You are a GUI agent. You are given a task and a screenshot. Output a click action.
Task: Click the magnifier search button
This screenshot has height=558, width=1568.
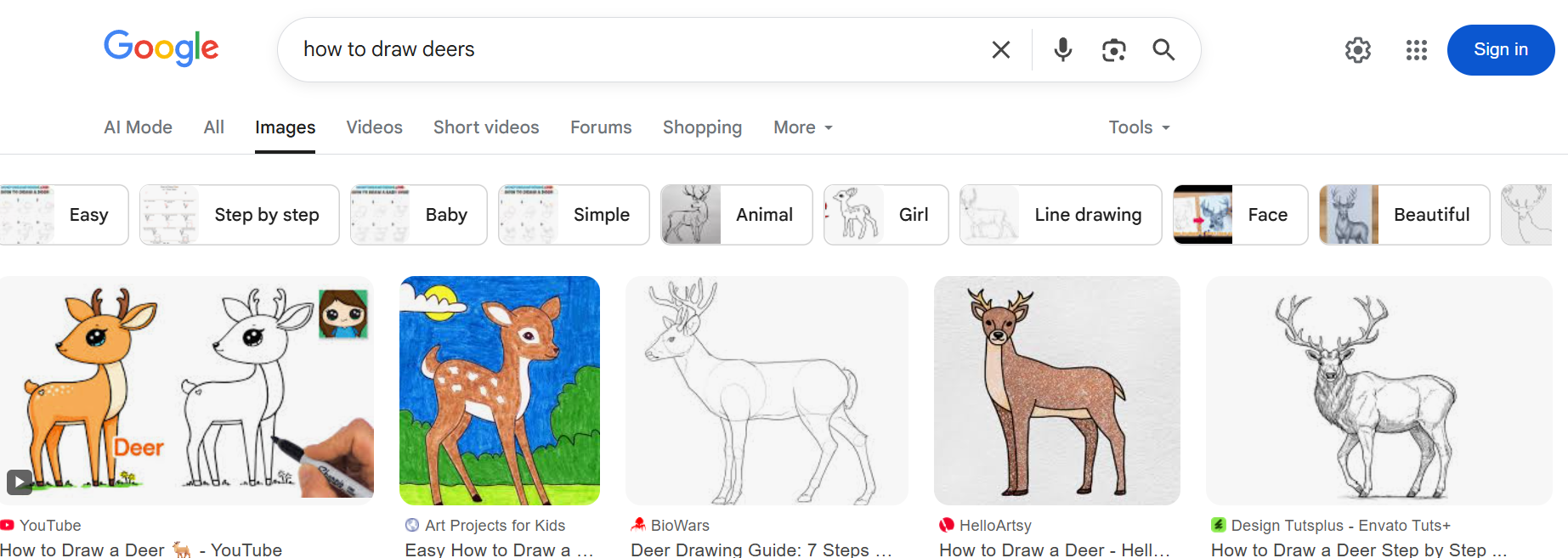(1163, 50)
